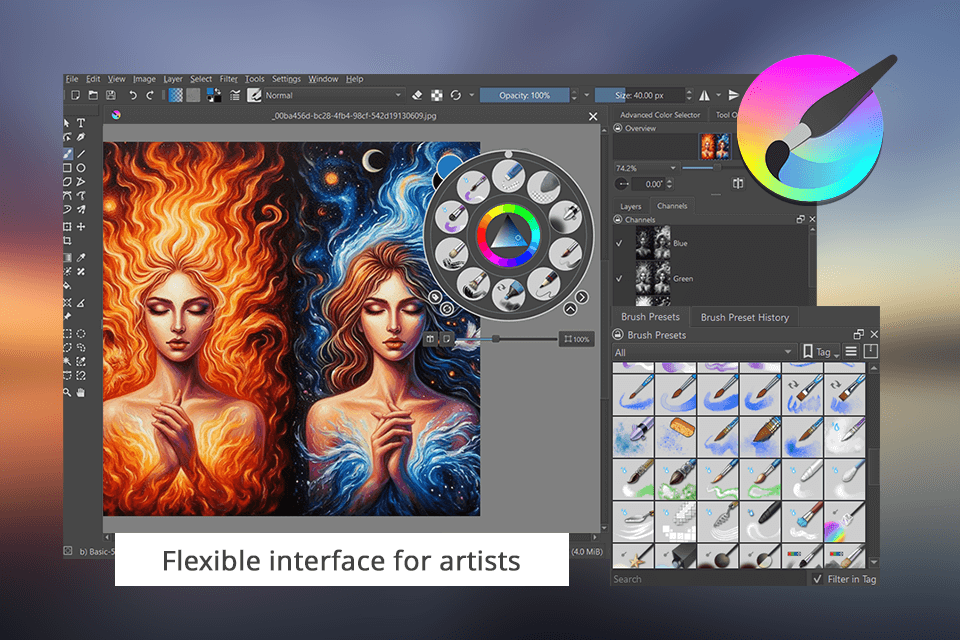Select the Gradient tool
This screenshot has height=640, width=960.
point(67,257)
